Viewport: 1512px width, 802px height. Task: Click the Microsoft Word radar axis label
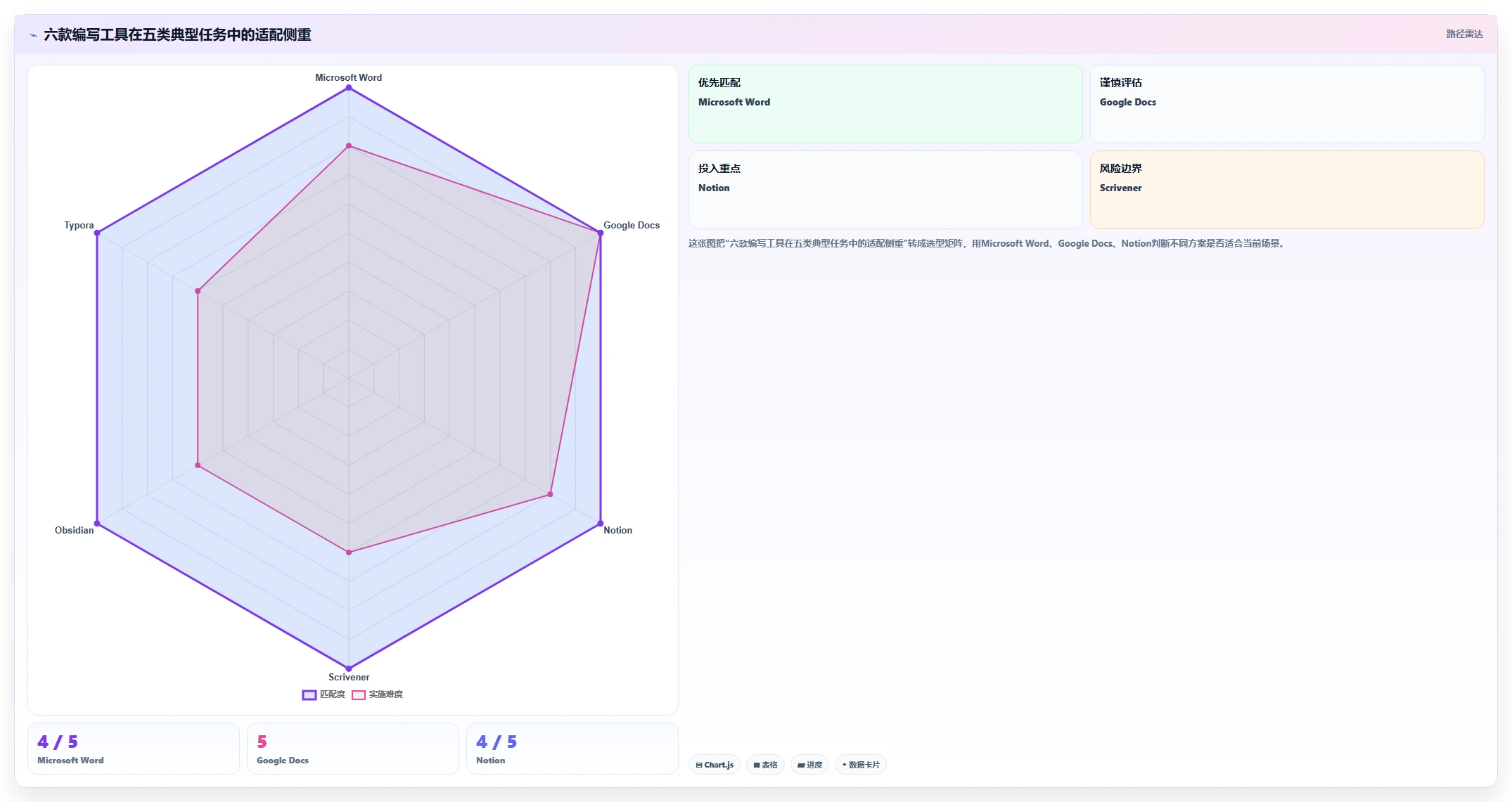coord(349,77)
